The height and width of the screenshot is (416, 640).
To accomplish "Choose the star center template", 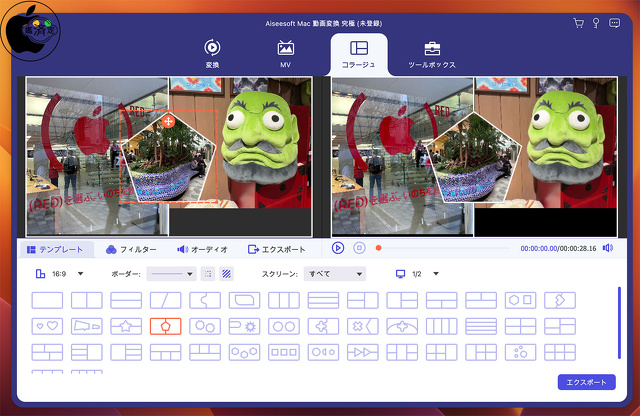I will coord(126,326).
